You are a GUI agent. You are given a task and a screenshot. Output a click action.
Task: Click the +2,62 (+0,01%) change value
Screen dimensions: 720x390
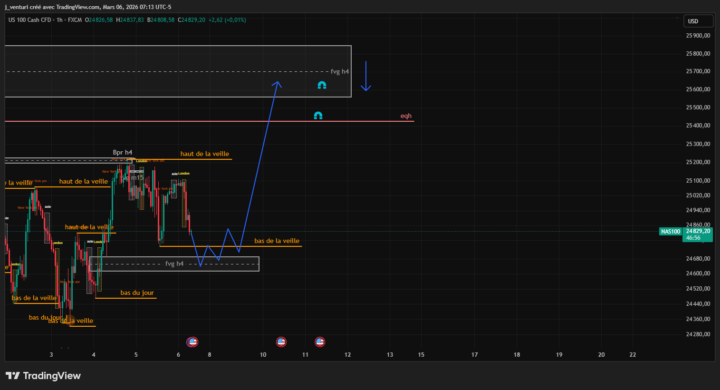pos(227,20)
